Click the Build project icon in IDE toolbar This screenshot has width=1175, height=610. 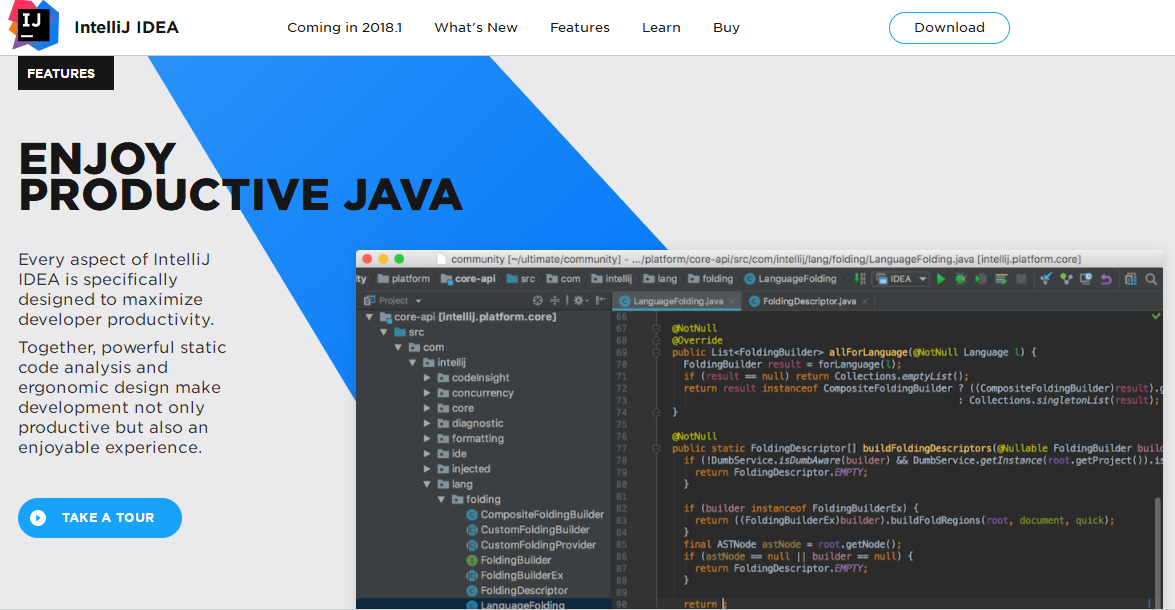(x=860, y=279)
